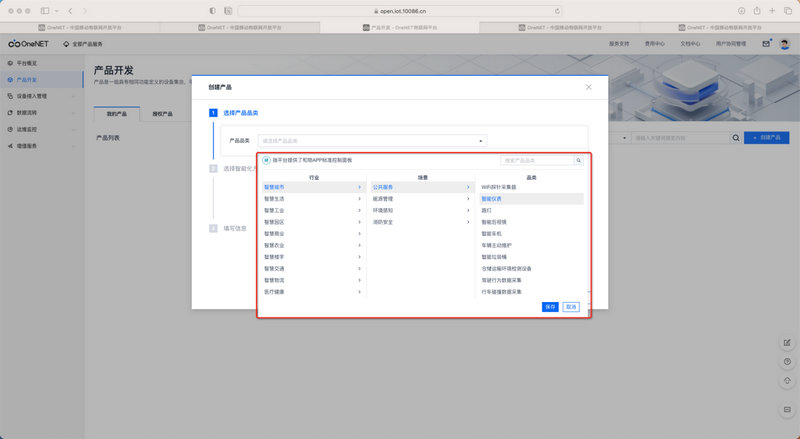Open the user avatar in top bar
This screenshot has width=800, height=439.
[x=785, y=44]
